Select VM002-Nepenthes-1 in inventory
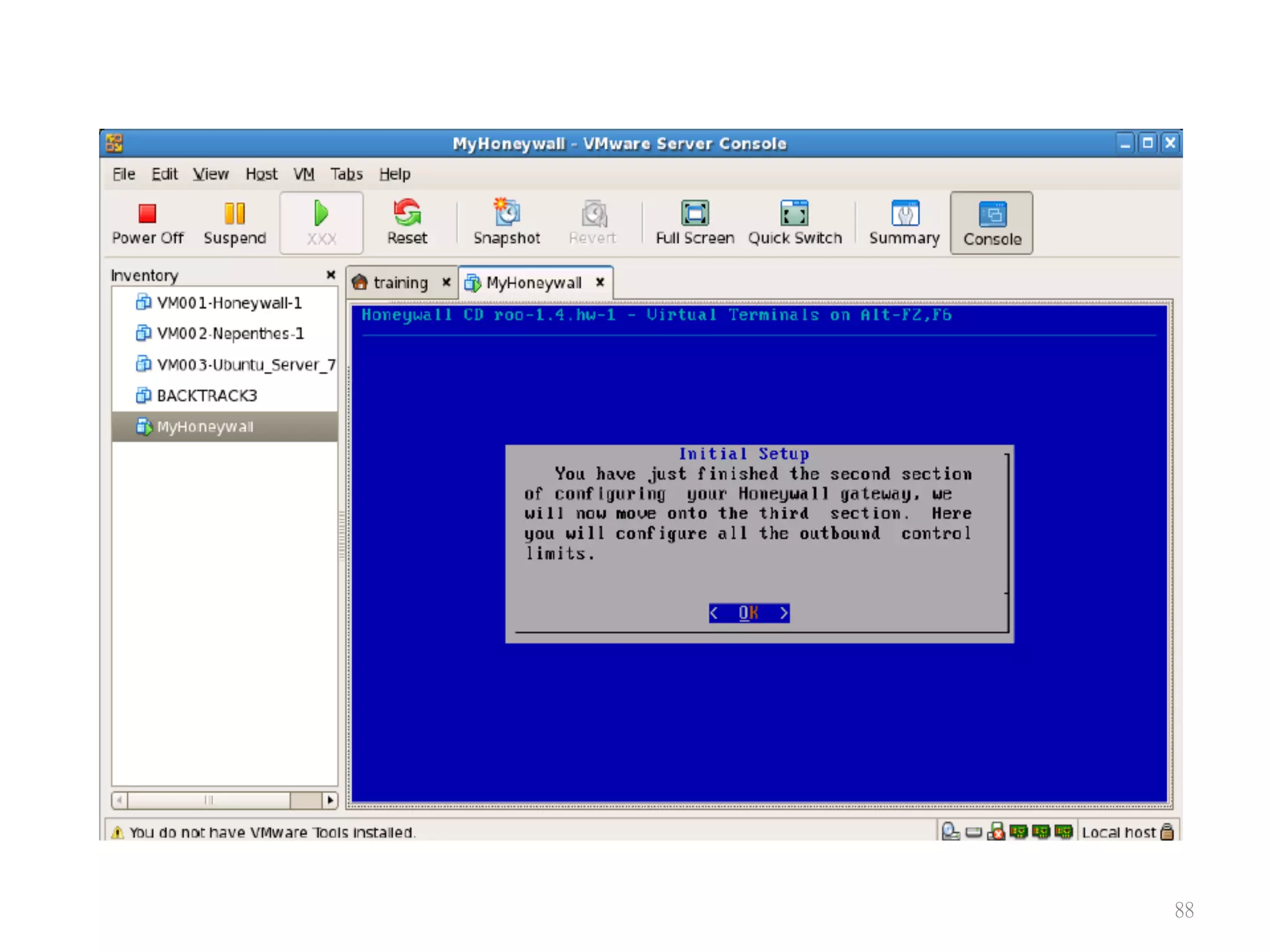The width and height of the screenshot is (1270, 952). coord(230,333)
